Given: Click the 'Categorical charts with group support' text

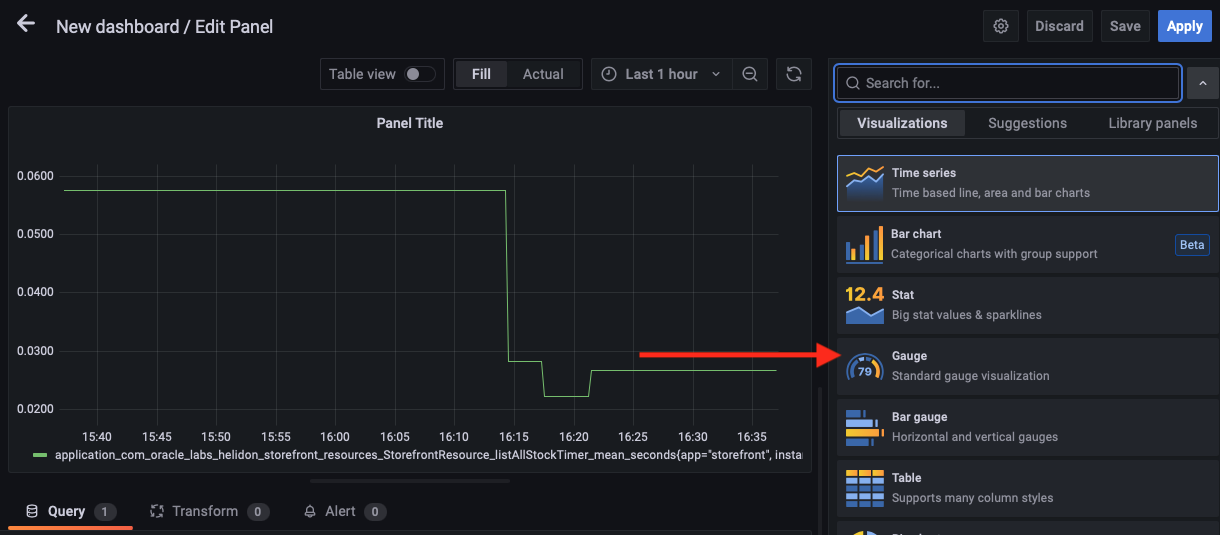Looking at the screenshot, I should [994, 254].
